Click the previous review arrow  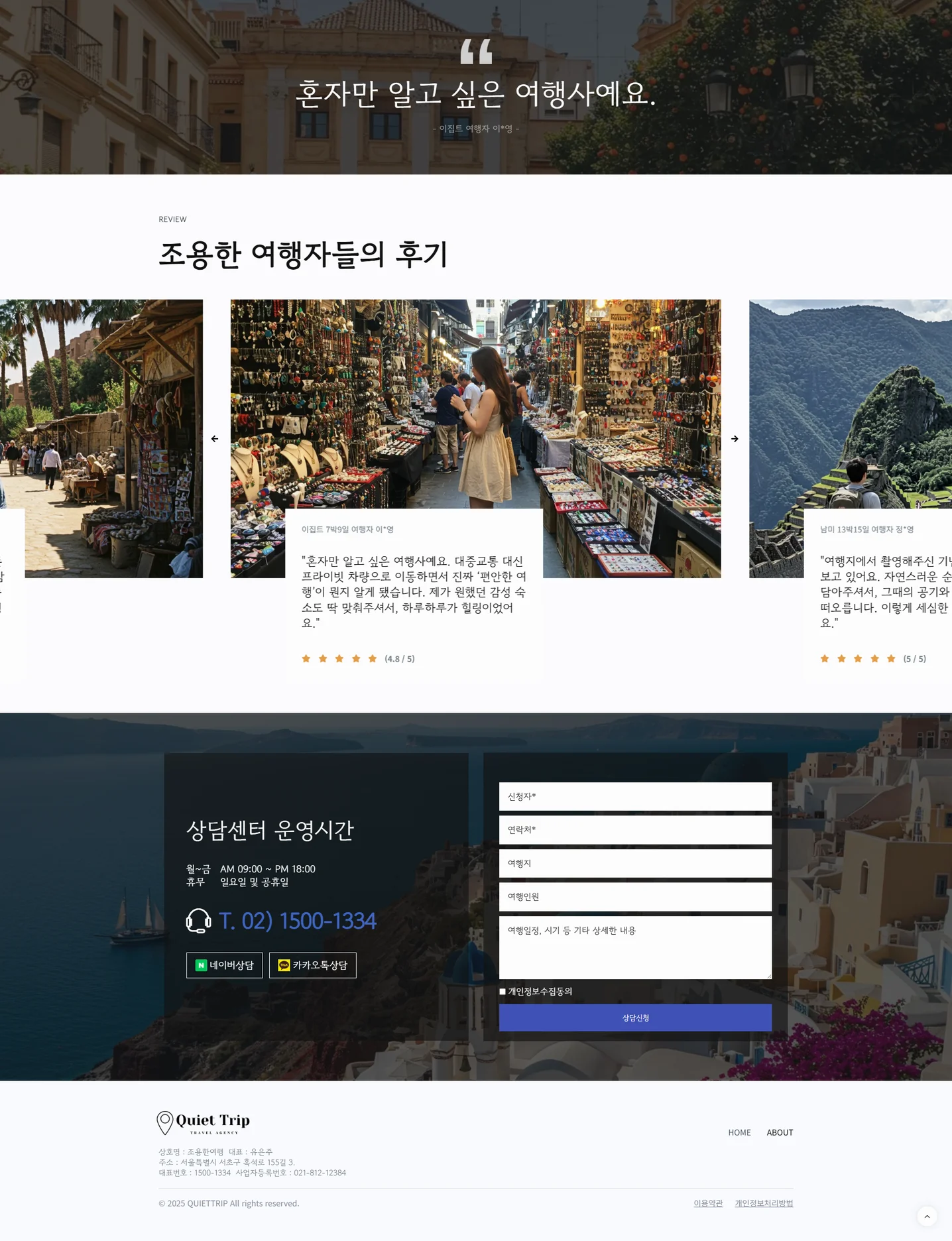click(x=215, y=439)
